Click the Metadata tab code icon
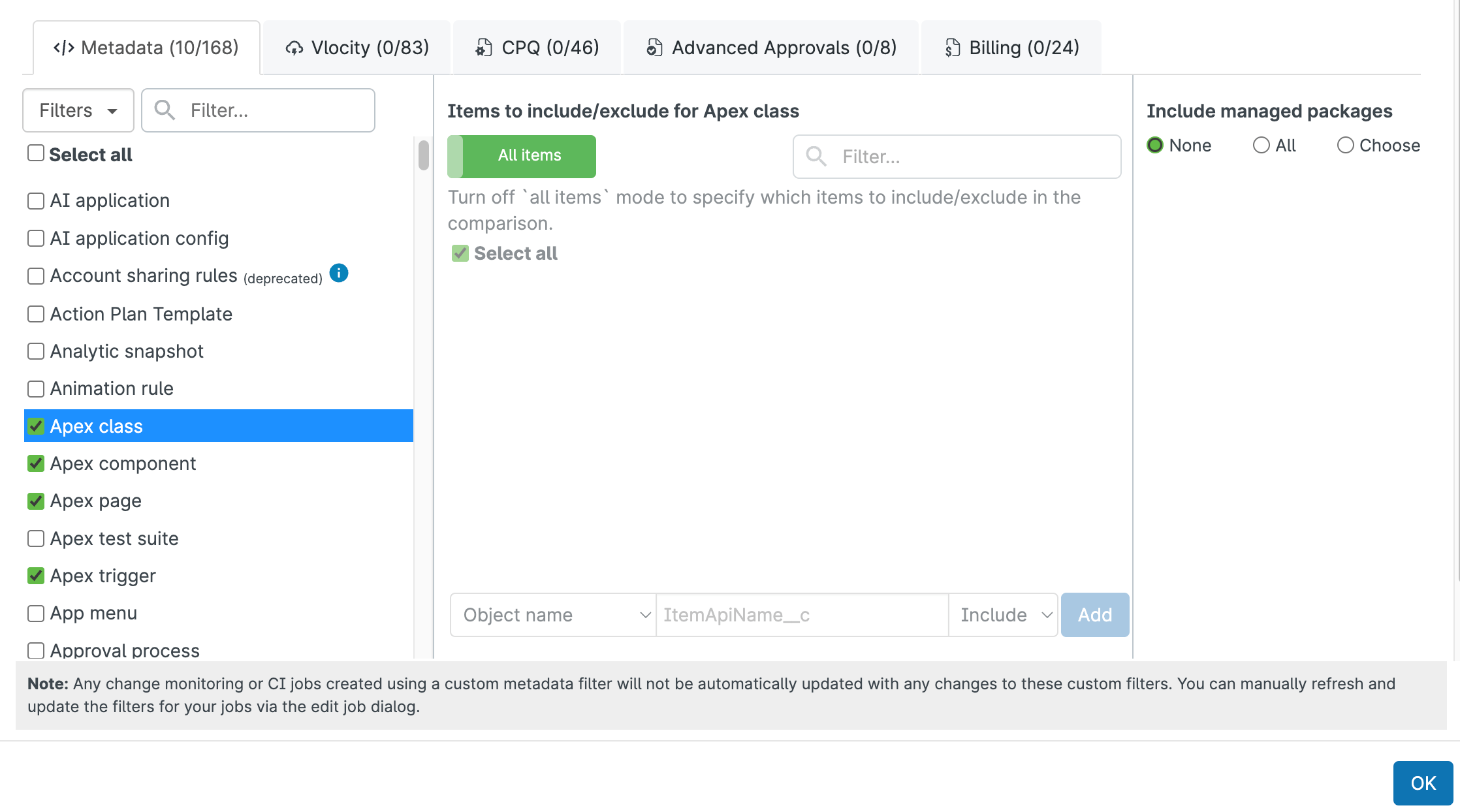The width and height of the screenshot is (1460, 812). tap(63, 48)
